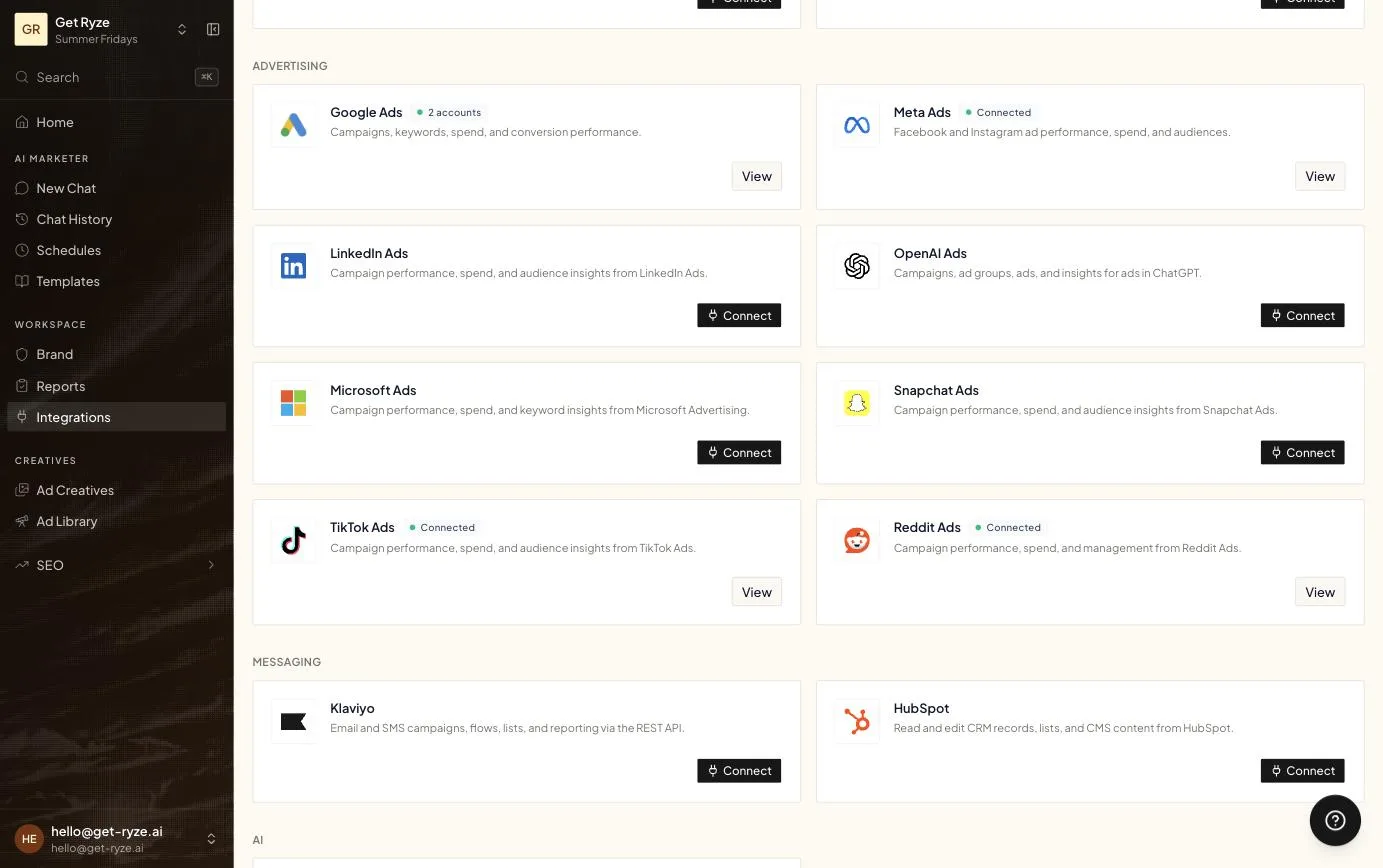
Task: Click the 'Klaviyo' title text
Action: coord(352,708)
